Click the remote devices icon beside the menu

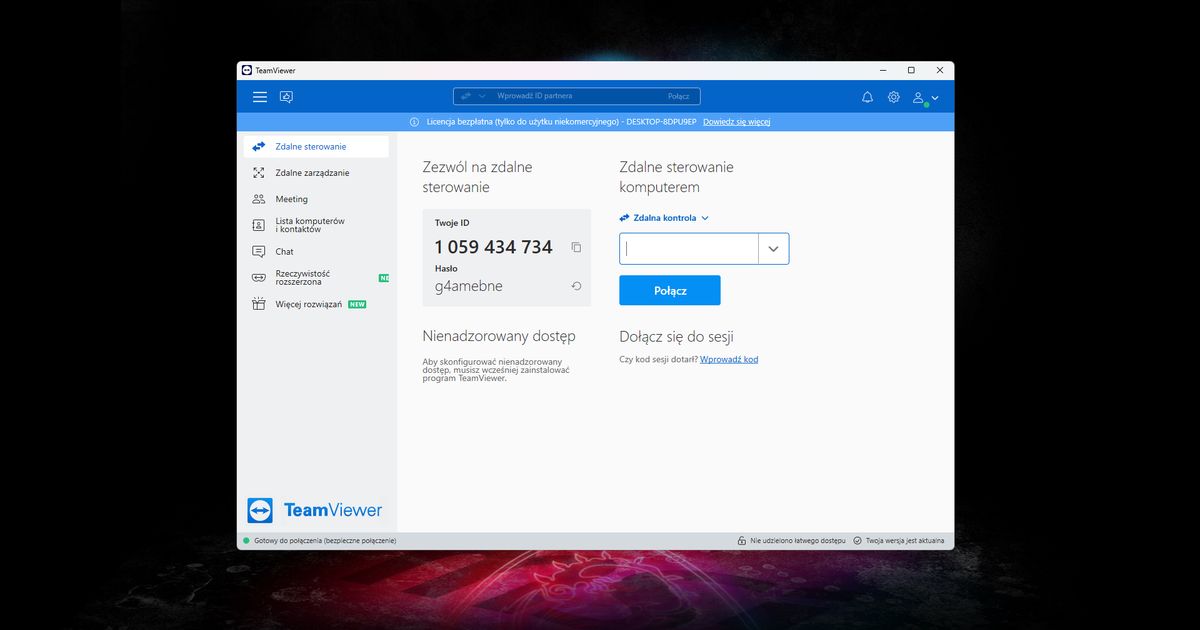click(x=286, y=96)
